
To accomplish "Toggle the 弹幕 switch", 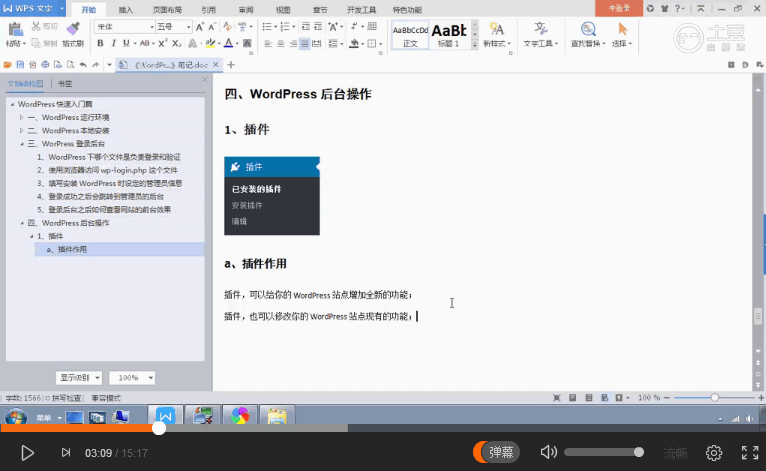I will [x=496, y=452].
